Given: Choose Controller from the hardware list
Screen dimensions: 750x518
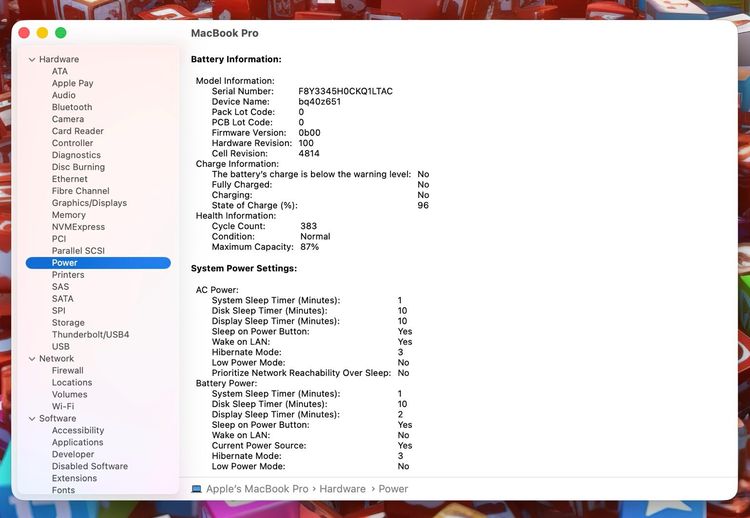Looking at the screenshot, I should tap(73, 143).
